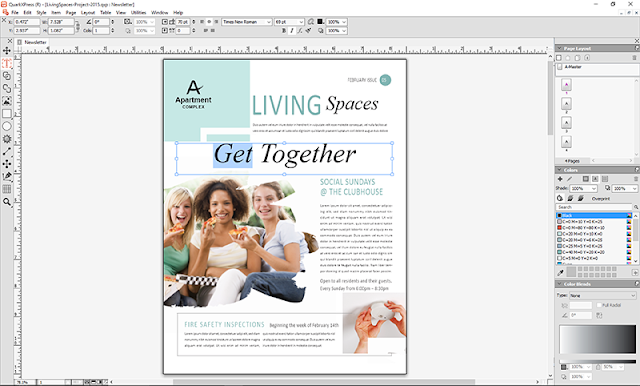Add color to eyedropper swatches button
This screenshot has width=640, height=386.
[x=635, y=272]
